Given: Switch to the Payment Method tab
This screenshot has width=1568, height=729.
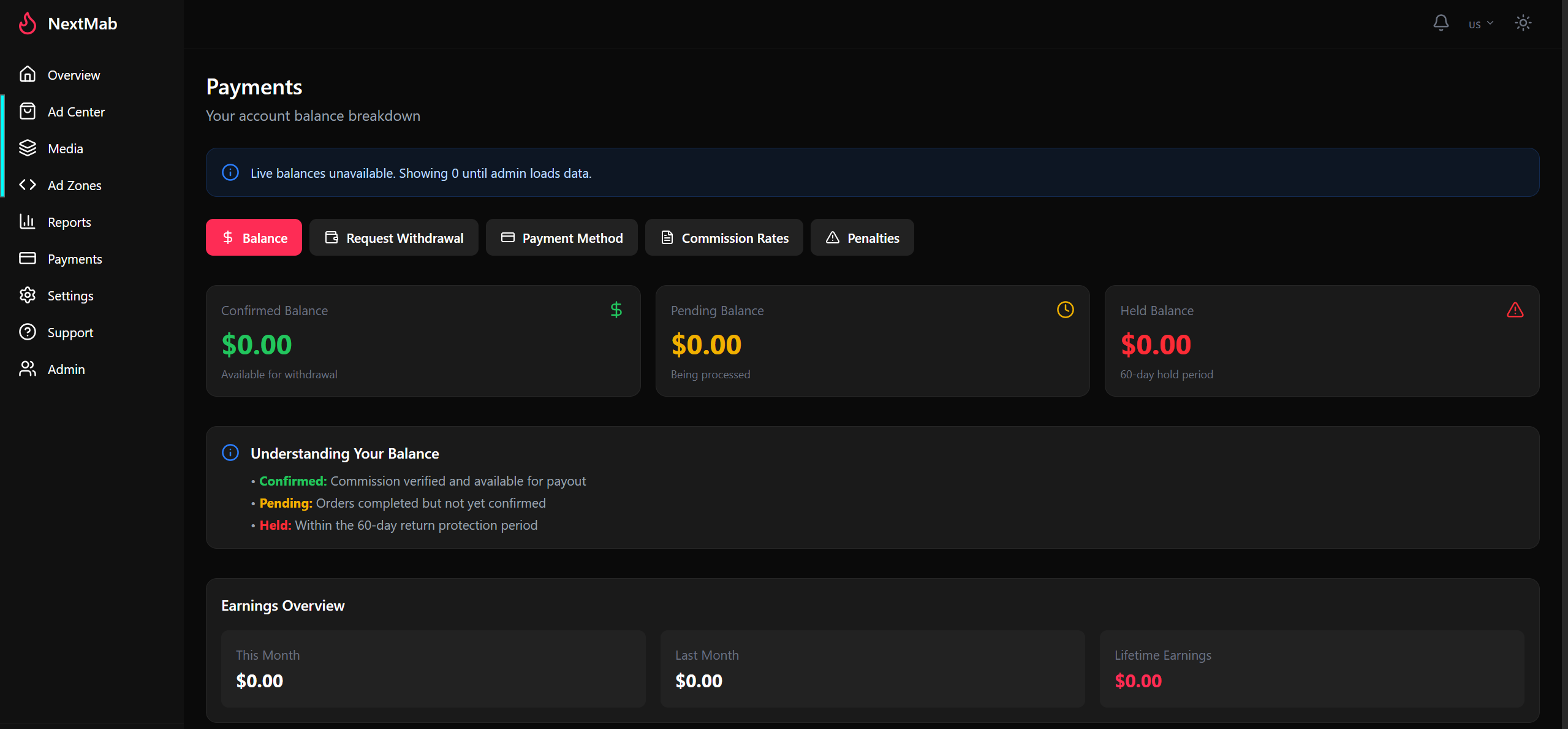Looking at the screenshot, I should pyautogui.click(x=561, y=237).
